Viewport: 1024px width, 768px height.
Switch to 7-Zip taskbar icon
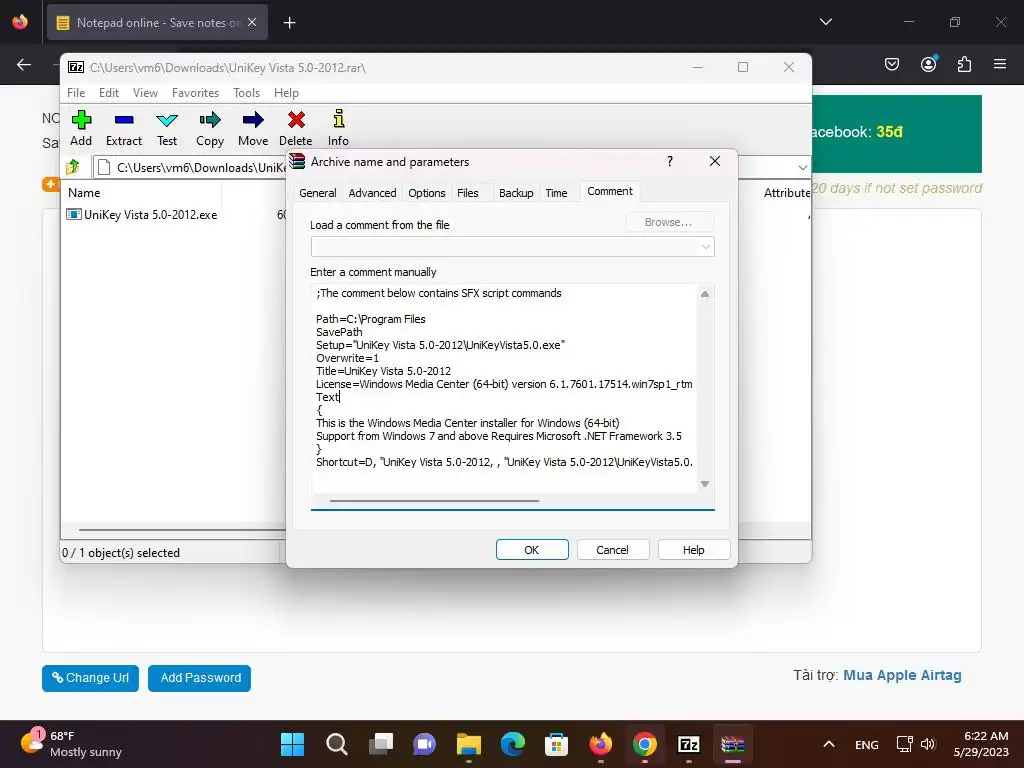coord(689,744)
